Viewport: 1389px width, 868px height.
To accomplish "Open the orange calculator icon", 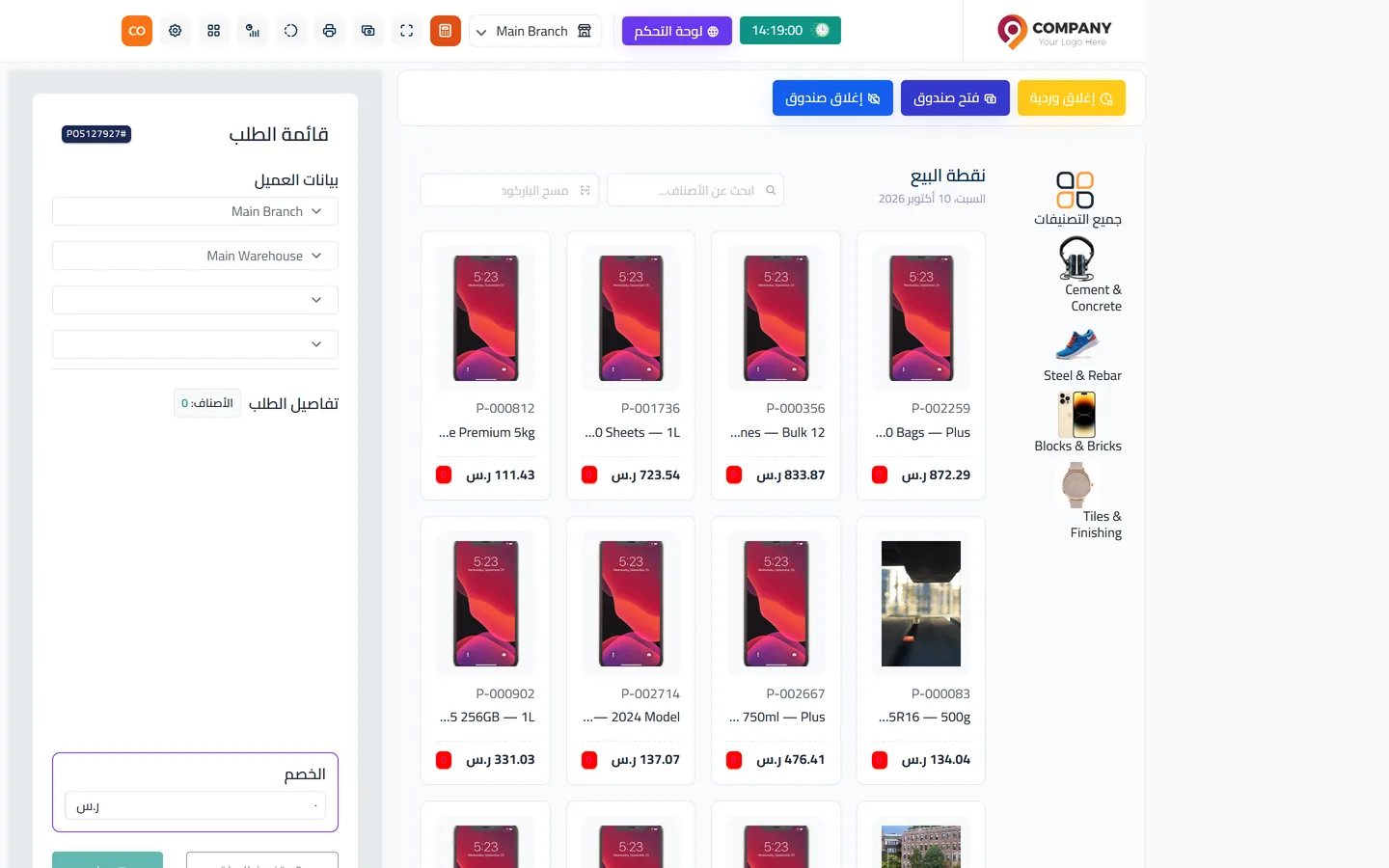I will 446,31.
